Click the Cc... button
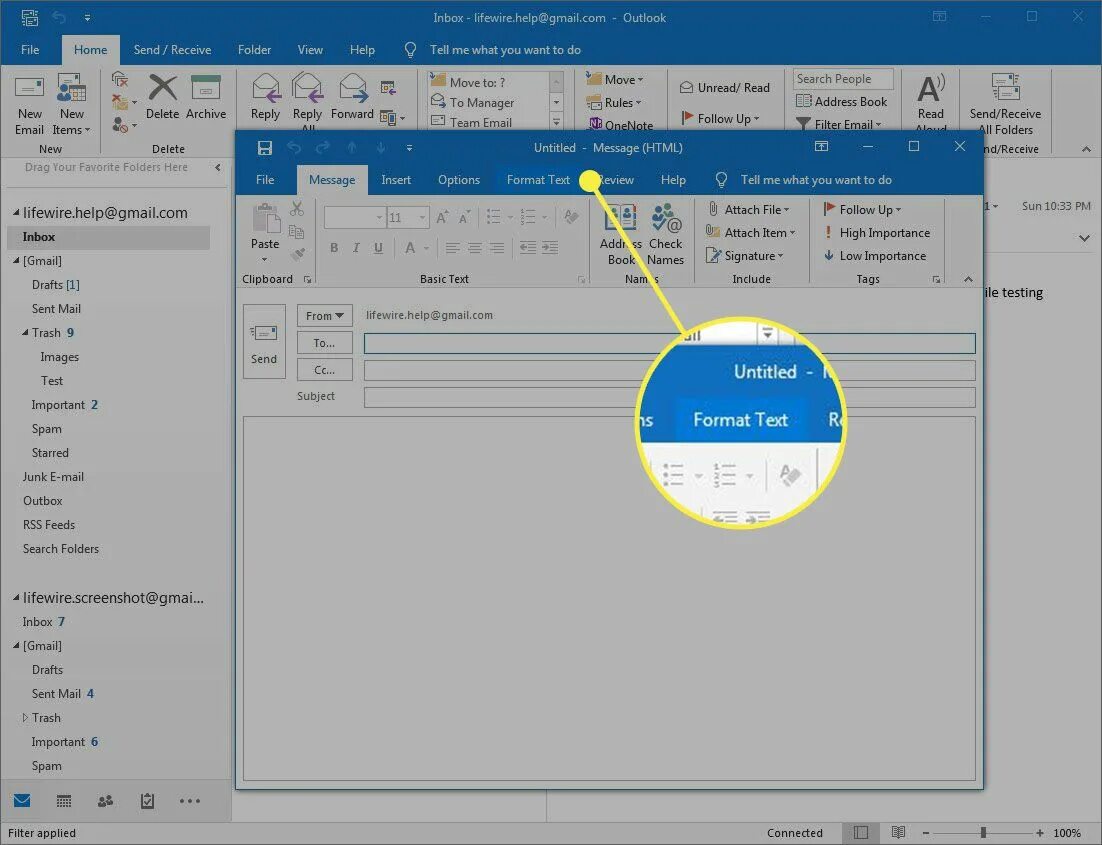The height and width of the screenshot is (845, 1102). [325, 370]
